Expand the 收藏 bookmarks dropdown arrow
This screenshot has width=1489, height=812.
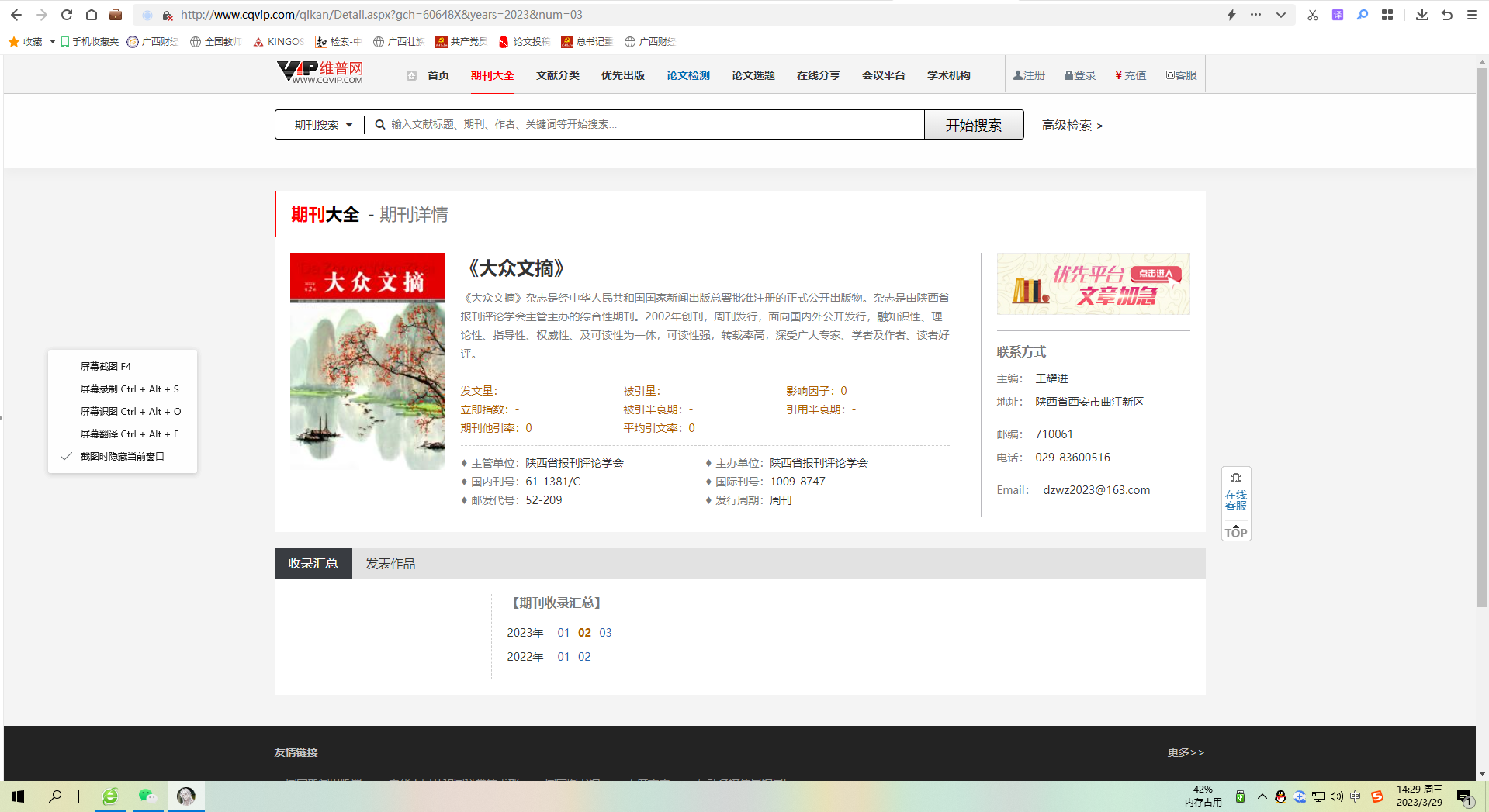pos(52,42)
